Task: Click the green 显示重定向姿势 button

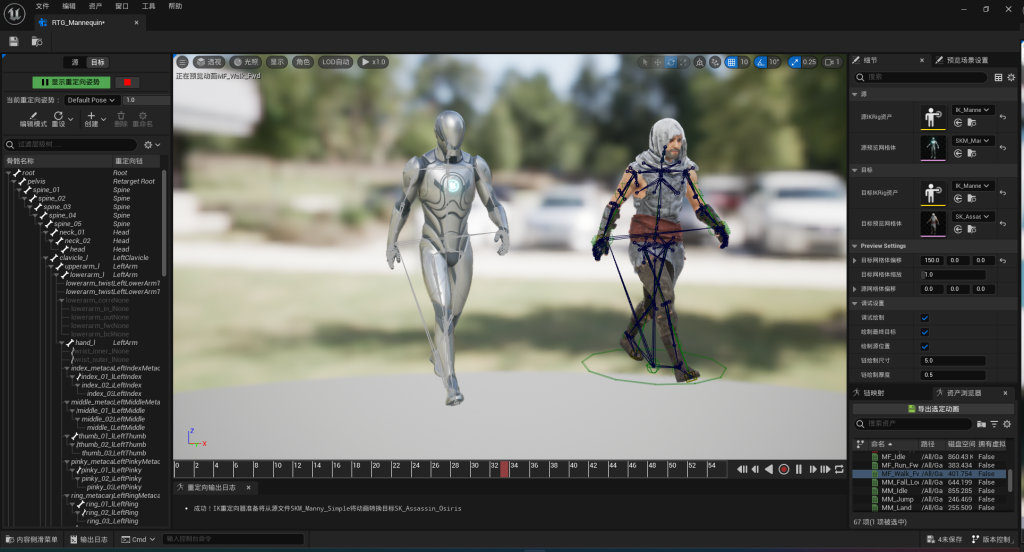Action: click(x=71, y=82)
